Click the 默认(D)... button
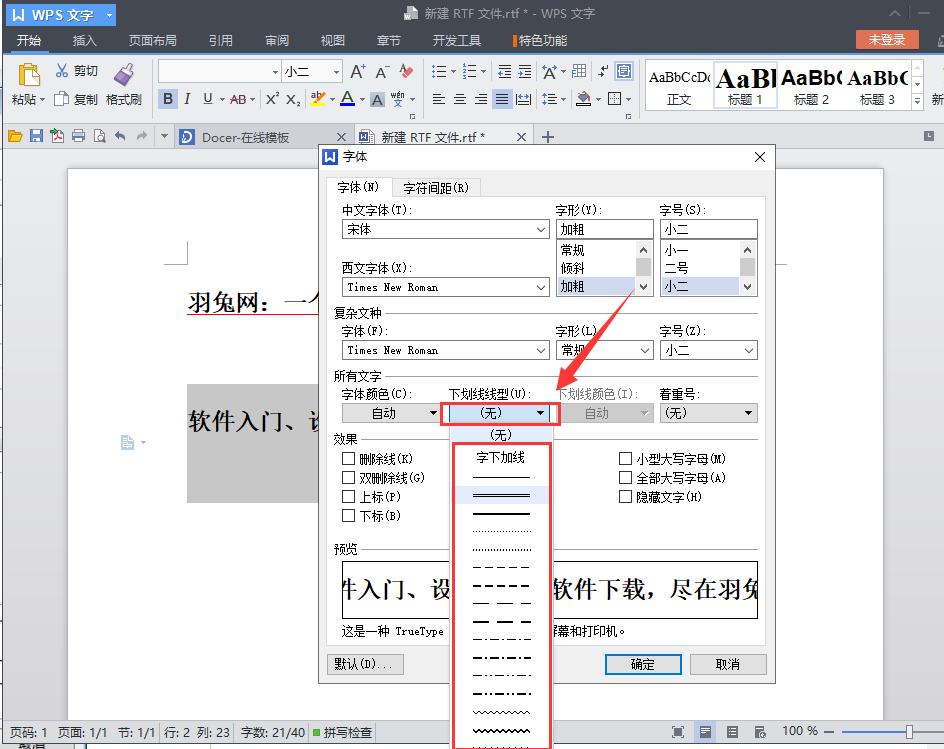This screenshot has height=749, width=944. [365, 664]
